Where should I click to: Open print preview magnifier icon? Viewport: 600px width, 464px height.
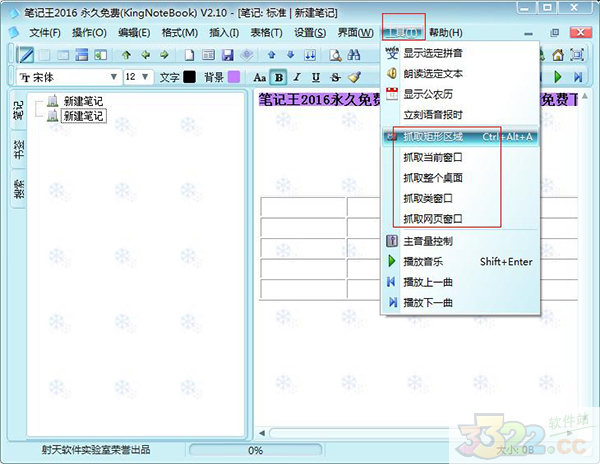pyautogui.click(x=335, y=55)
